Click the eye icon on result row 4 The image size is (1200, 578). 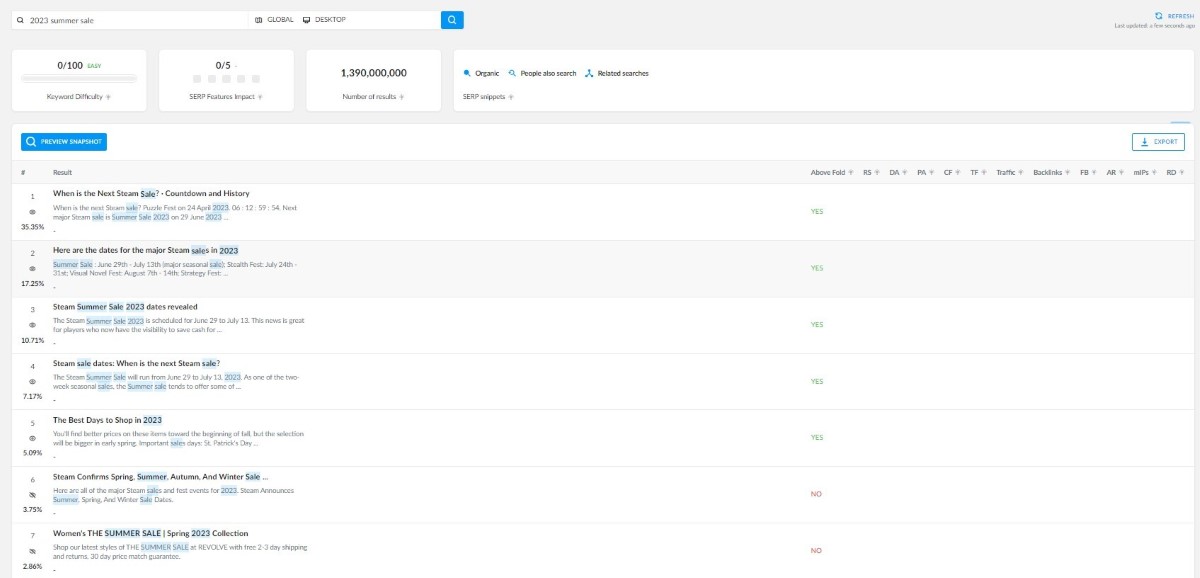(32, 382)
